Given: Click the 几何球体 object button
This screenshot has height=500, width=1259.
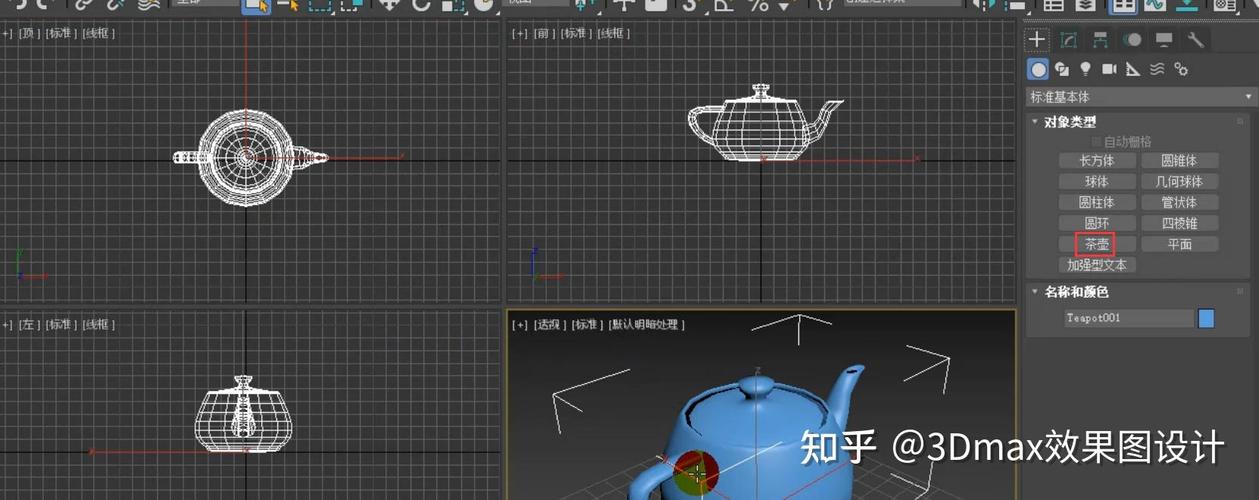Looking at the screenshot, I should [x=1179, y=182].
